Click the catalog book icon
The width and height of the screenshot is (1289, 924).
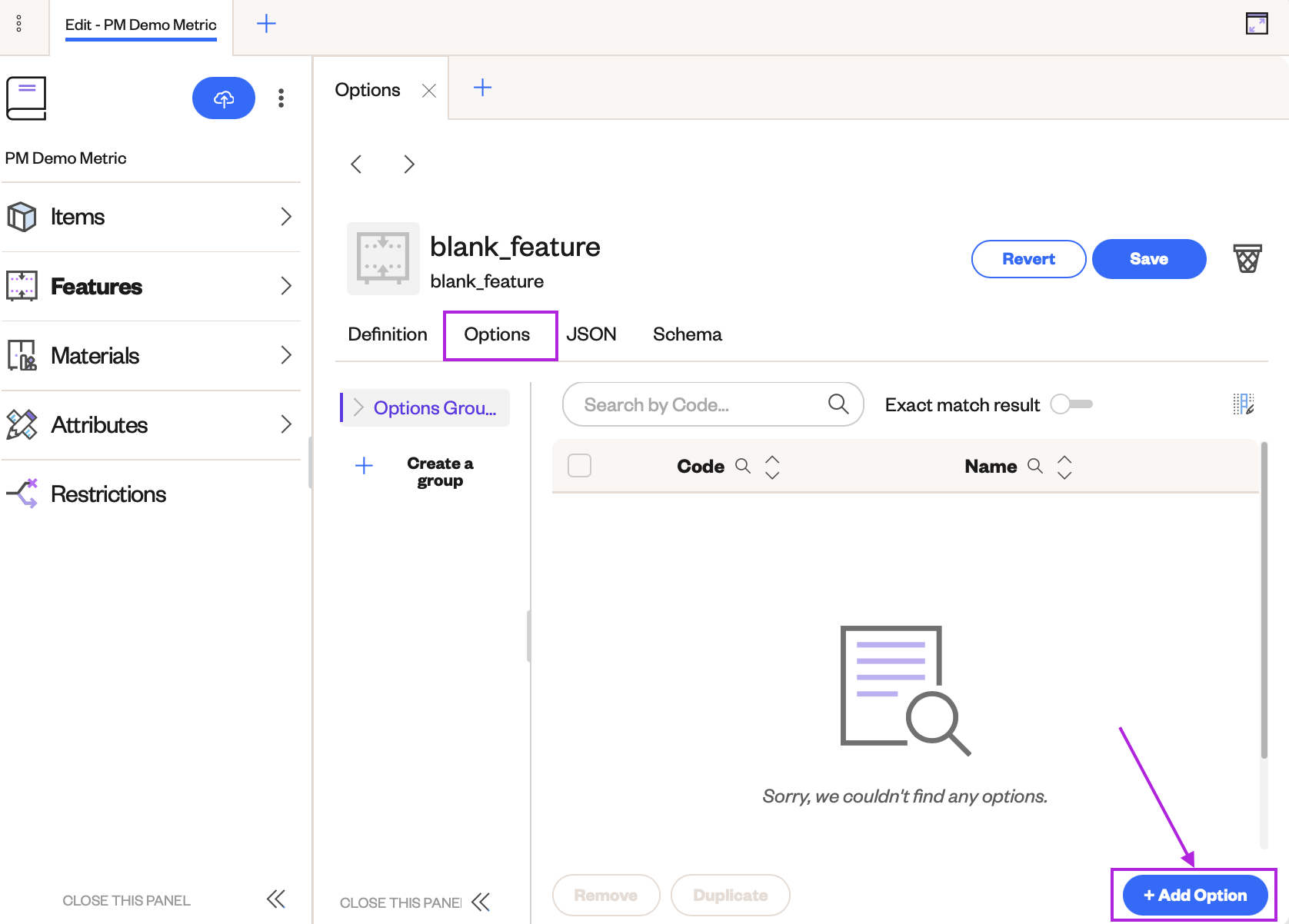tap(26, 98)
